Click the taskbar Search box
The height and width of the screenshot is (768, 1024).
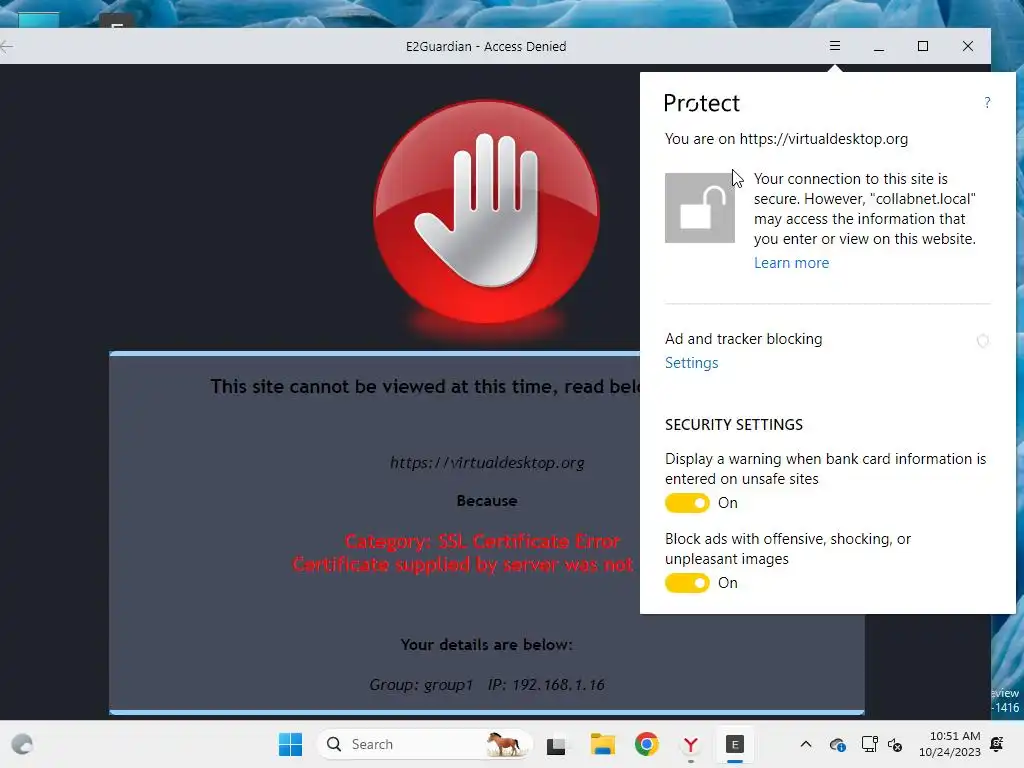[x=424, y=744]
